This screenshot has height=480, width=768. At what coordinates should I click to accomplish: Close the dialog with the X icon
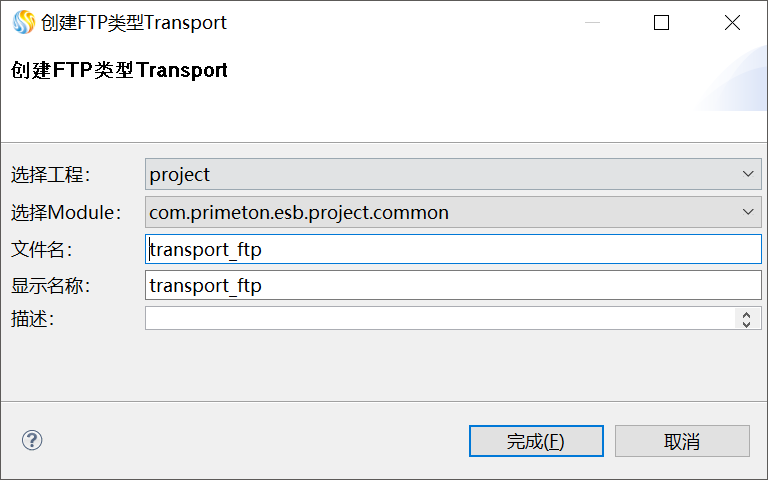732,22
